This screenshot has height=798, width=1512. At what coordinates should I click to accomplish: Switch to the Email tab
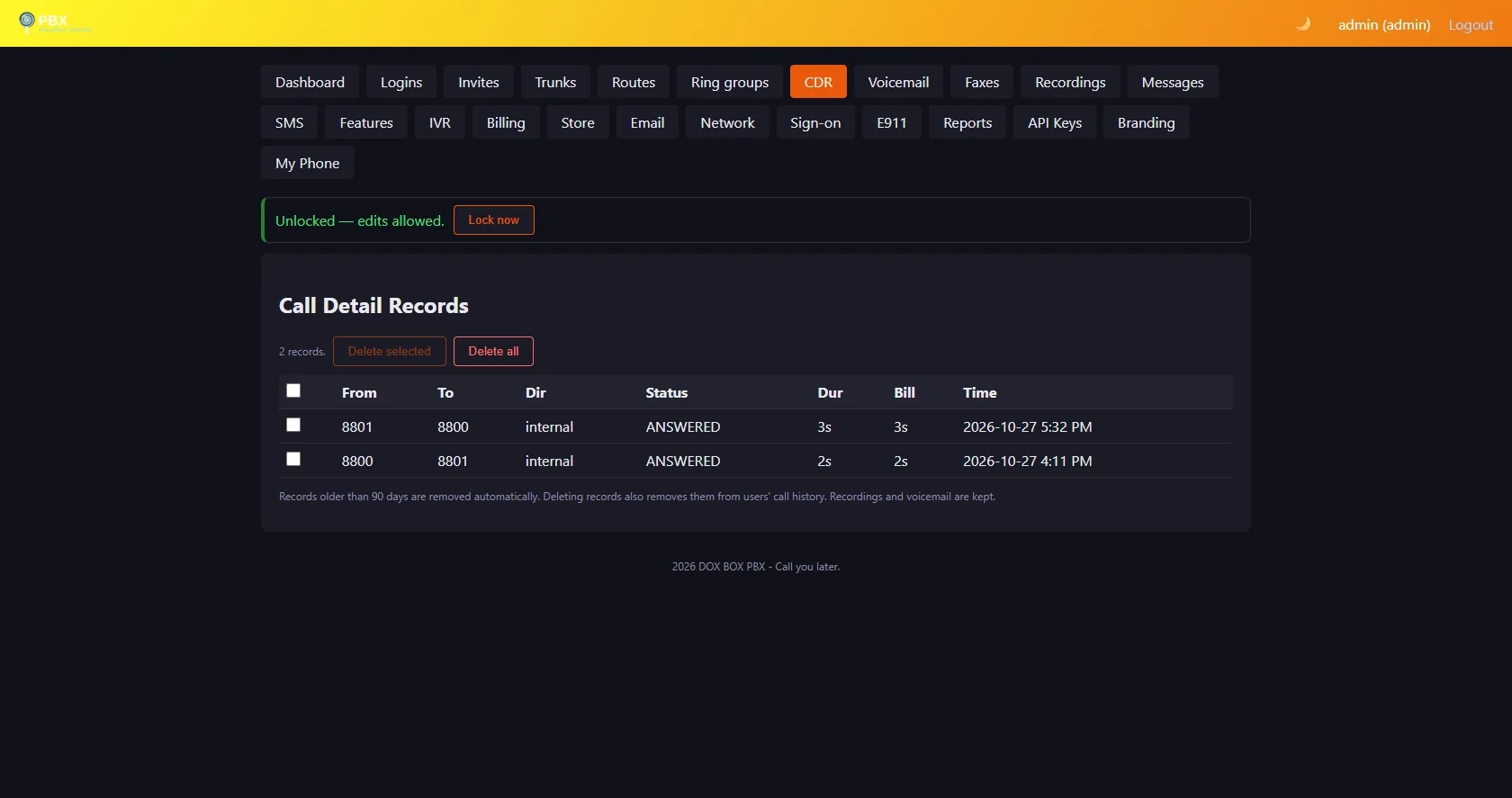pyautogui.click(x=648, y=122)
